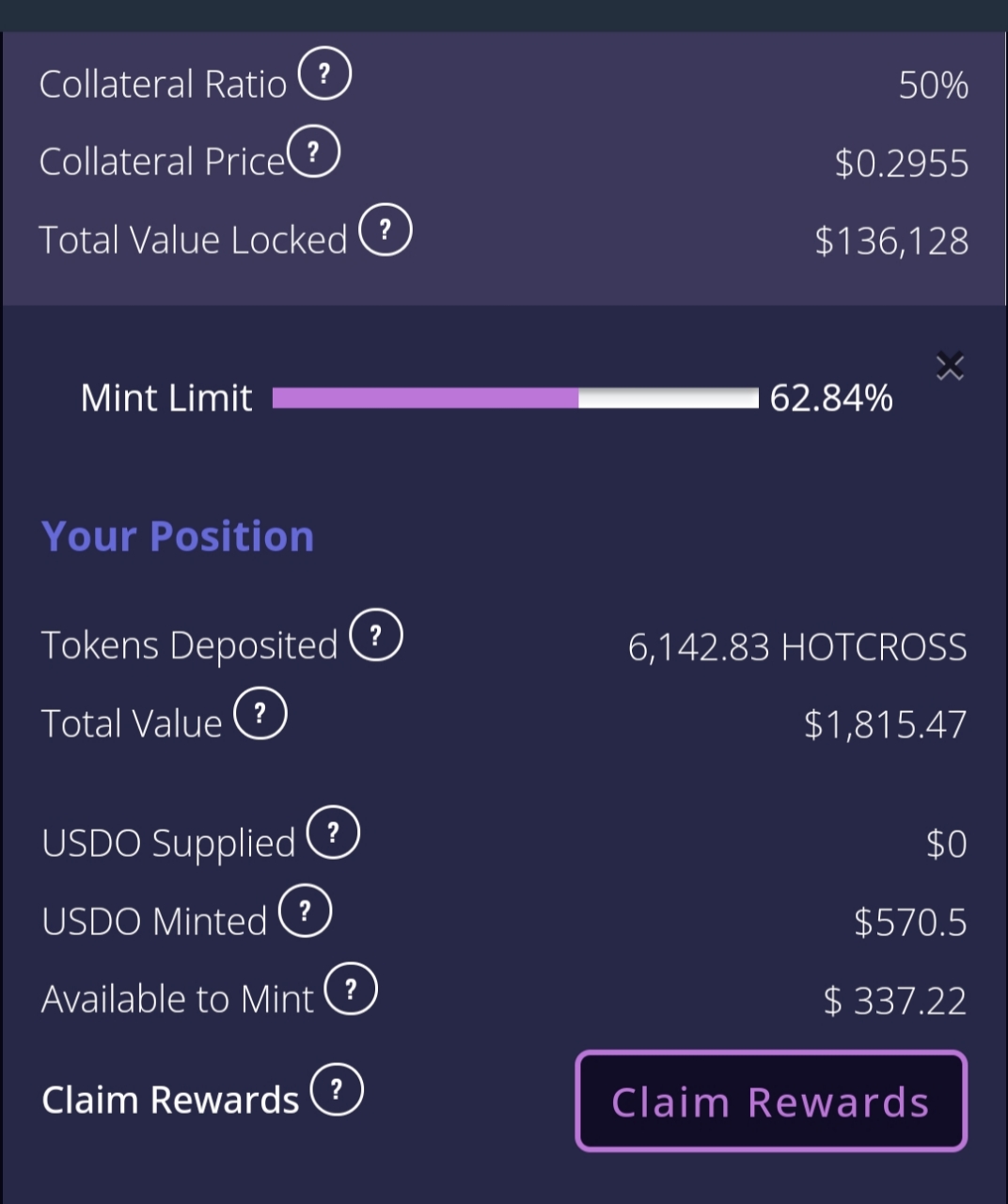Click the 62.84% mint limit percentage
The image size is (1008, 1204).
[x=831, y=398]
